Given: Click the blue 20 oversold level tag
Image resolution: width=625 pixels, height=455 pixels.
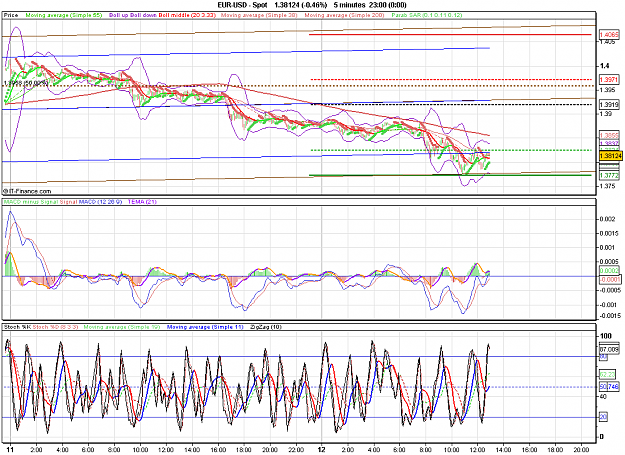Looking at the screenshot, I should (x=603, y=417).
